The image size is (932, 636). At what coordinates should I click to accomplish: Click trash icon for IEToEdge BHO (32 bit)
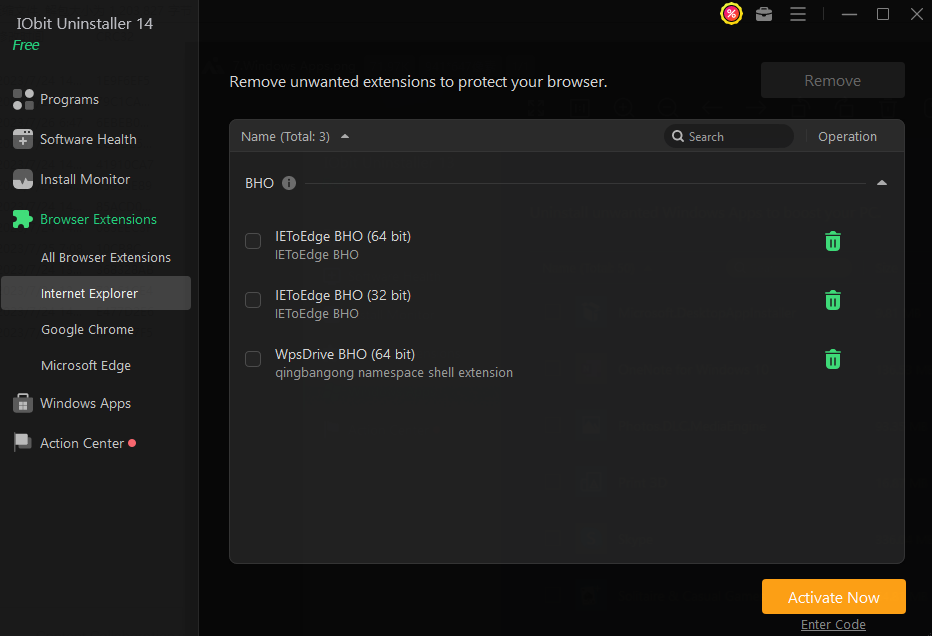point(832,300)
